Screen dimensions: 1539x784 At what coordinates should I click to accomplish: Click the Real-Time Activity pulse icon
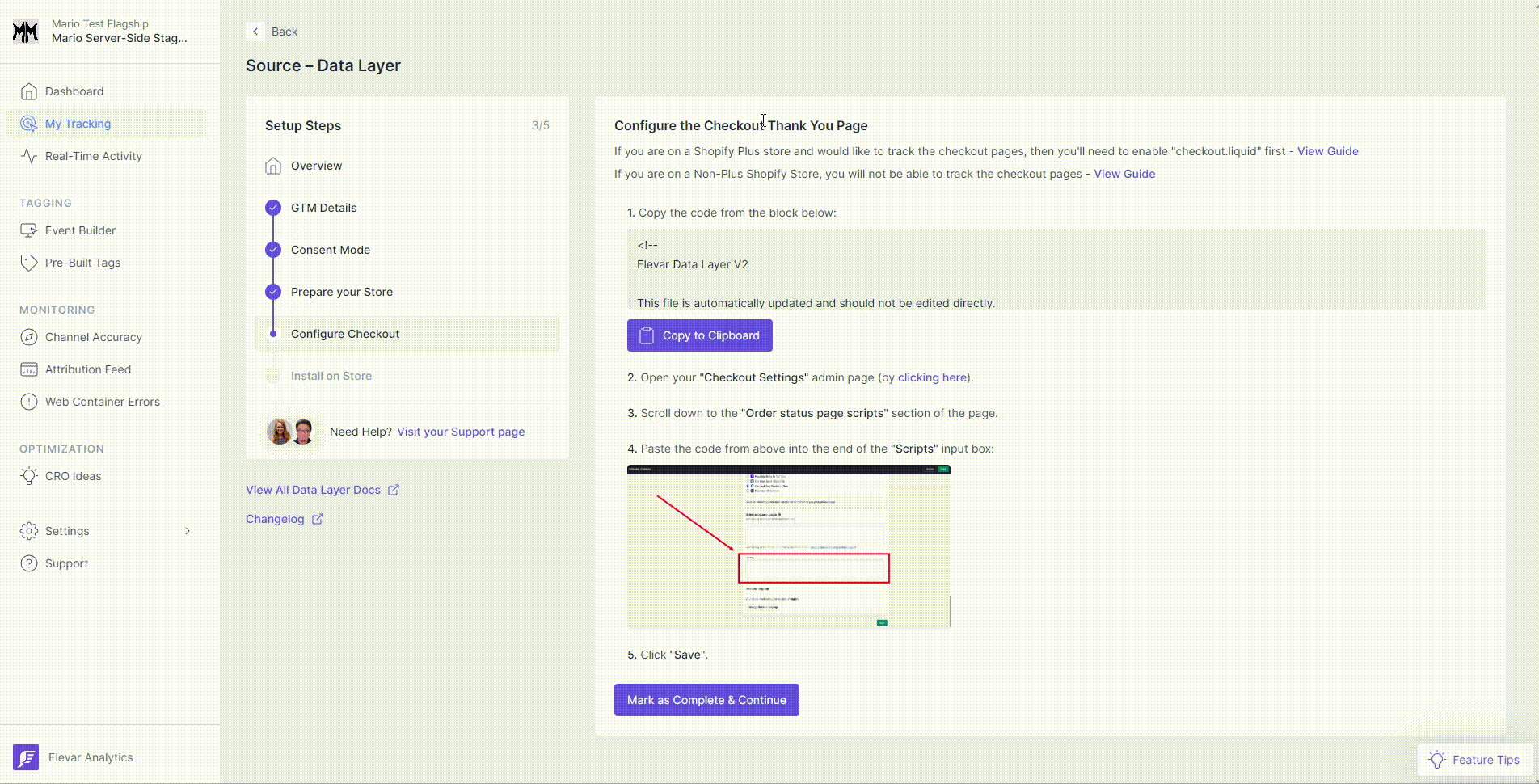tap(29, 156)
